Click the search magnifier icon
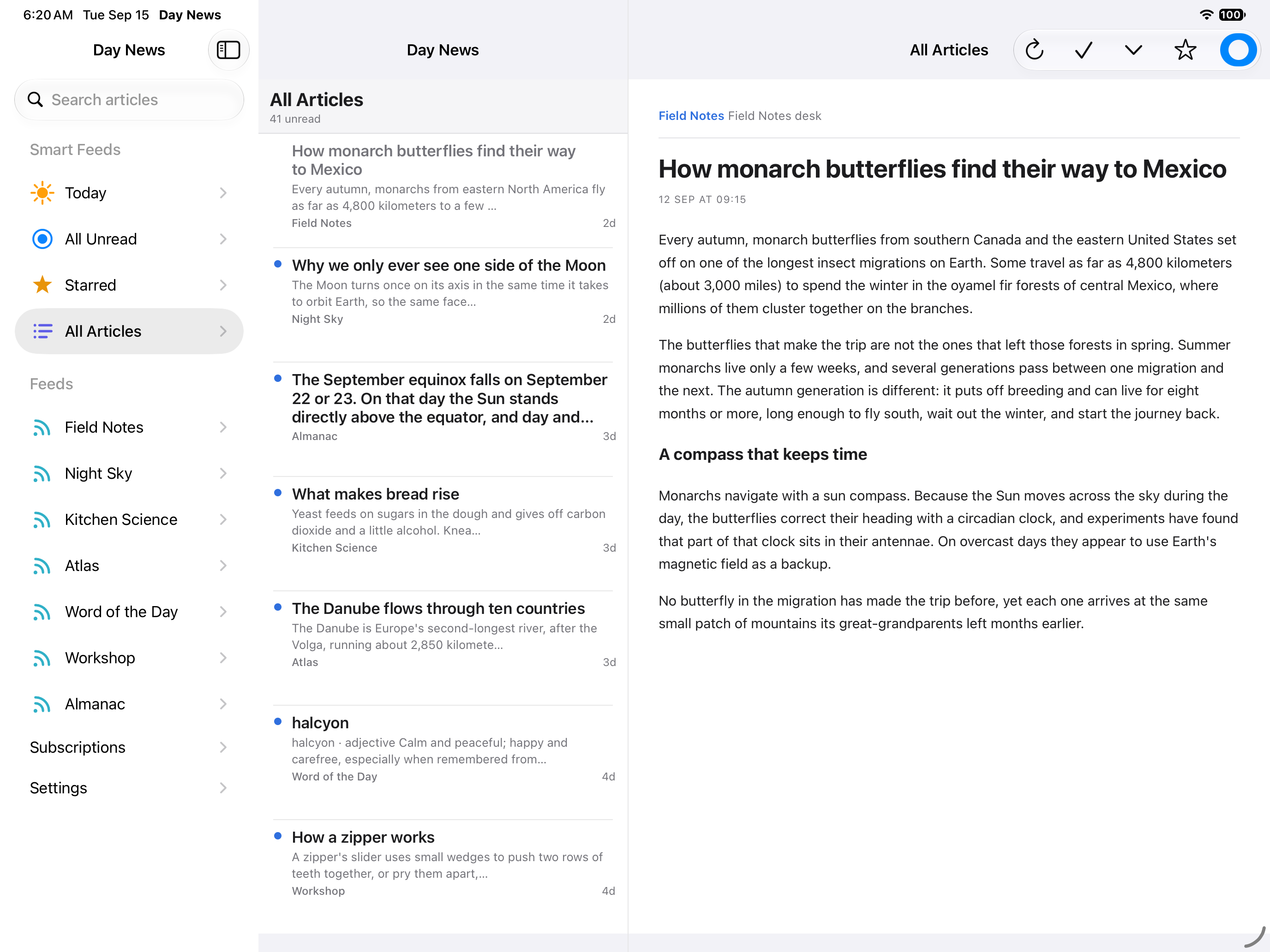Viewport: 1270px width, 952px height. point(36,100)
